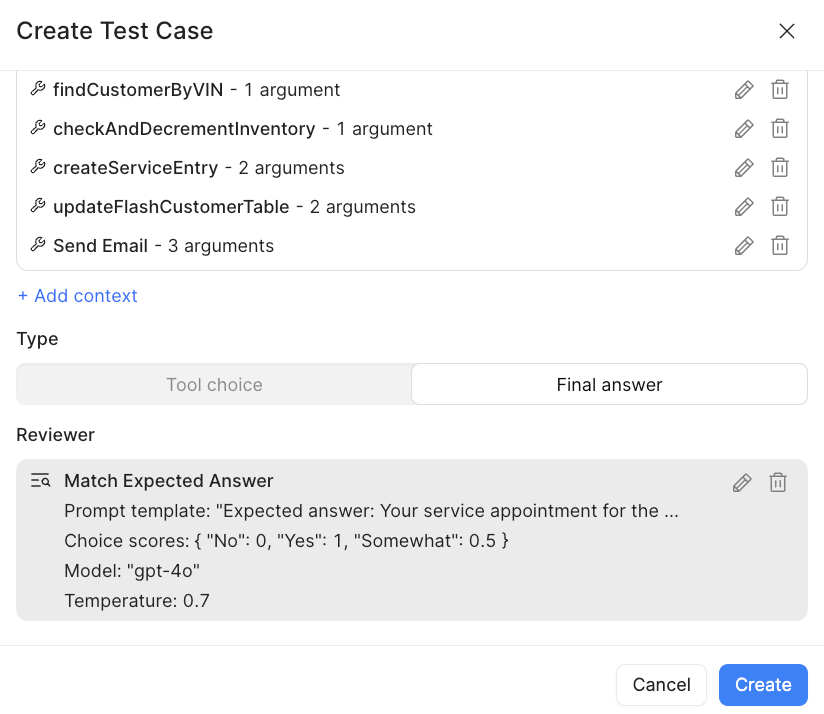Delete the createServiceEntry tool call

(x=780, y=168)
